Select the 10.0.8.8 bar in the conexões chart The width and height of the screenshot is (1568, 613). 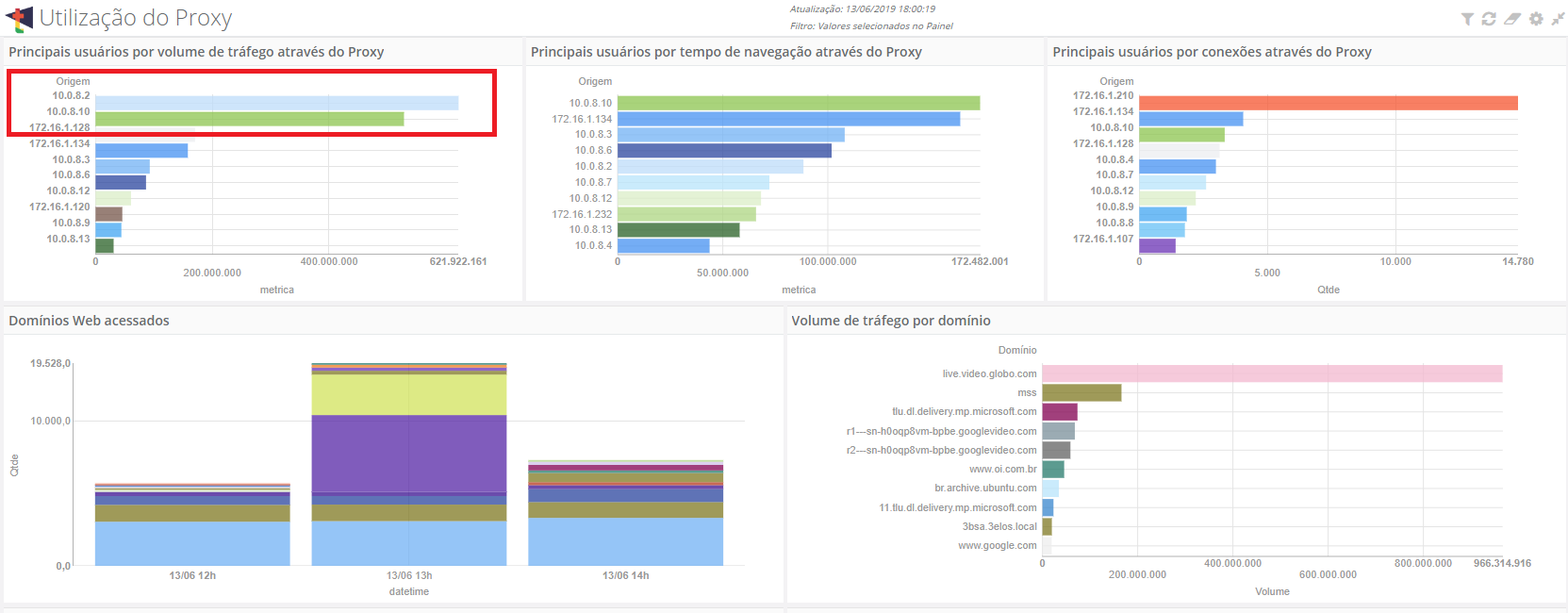point(1162,230)
